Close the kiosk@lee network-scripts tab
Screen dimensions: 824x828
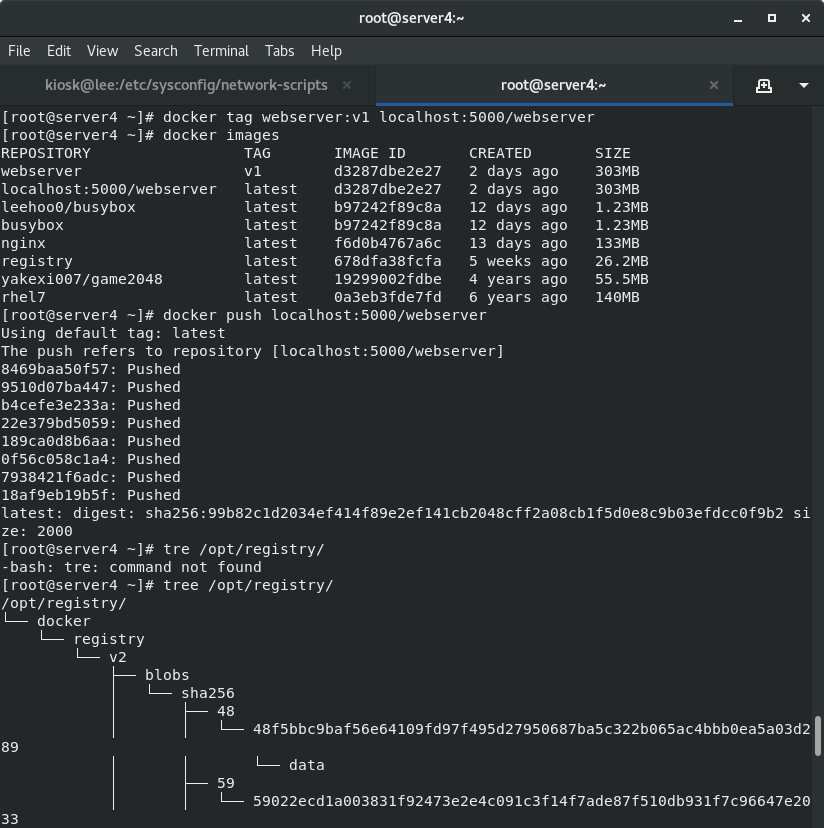coord(347,85)
